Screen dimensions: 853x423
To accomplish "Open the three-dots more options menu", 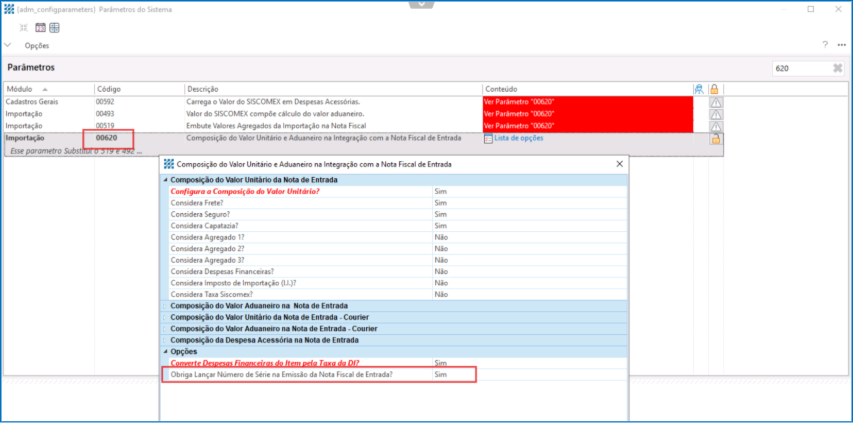I will [x=839, y=45].
